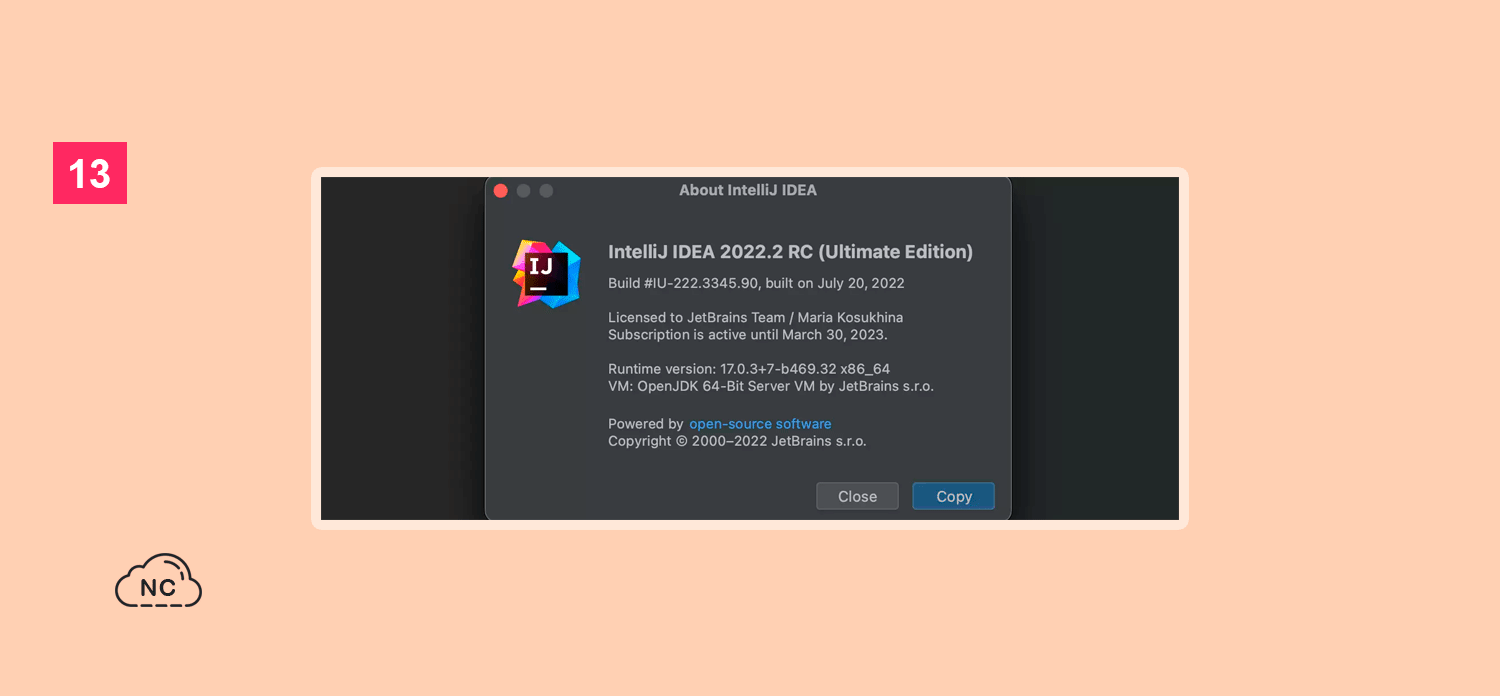Viewport: 1500px width, 696px height.
Task: Click the Copyright 2000–2022 JetBrains line
Action: (x=737, y=441)
